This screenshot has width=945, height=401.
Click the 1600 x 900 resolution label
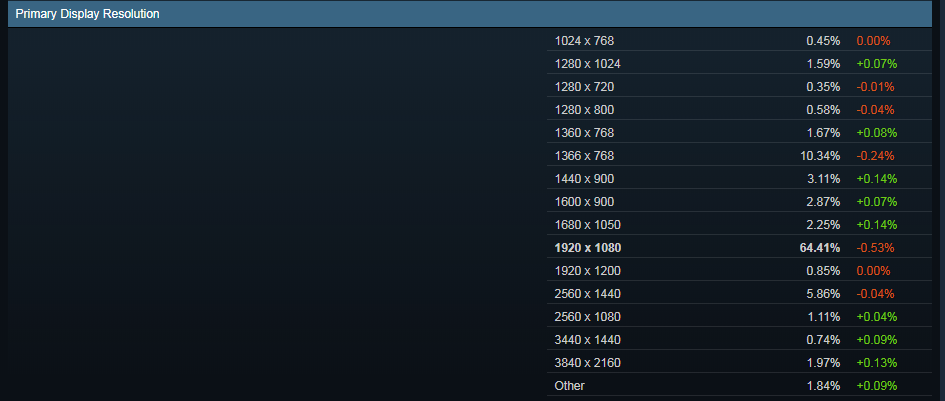(584, 202)
